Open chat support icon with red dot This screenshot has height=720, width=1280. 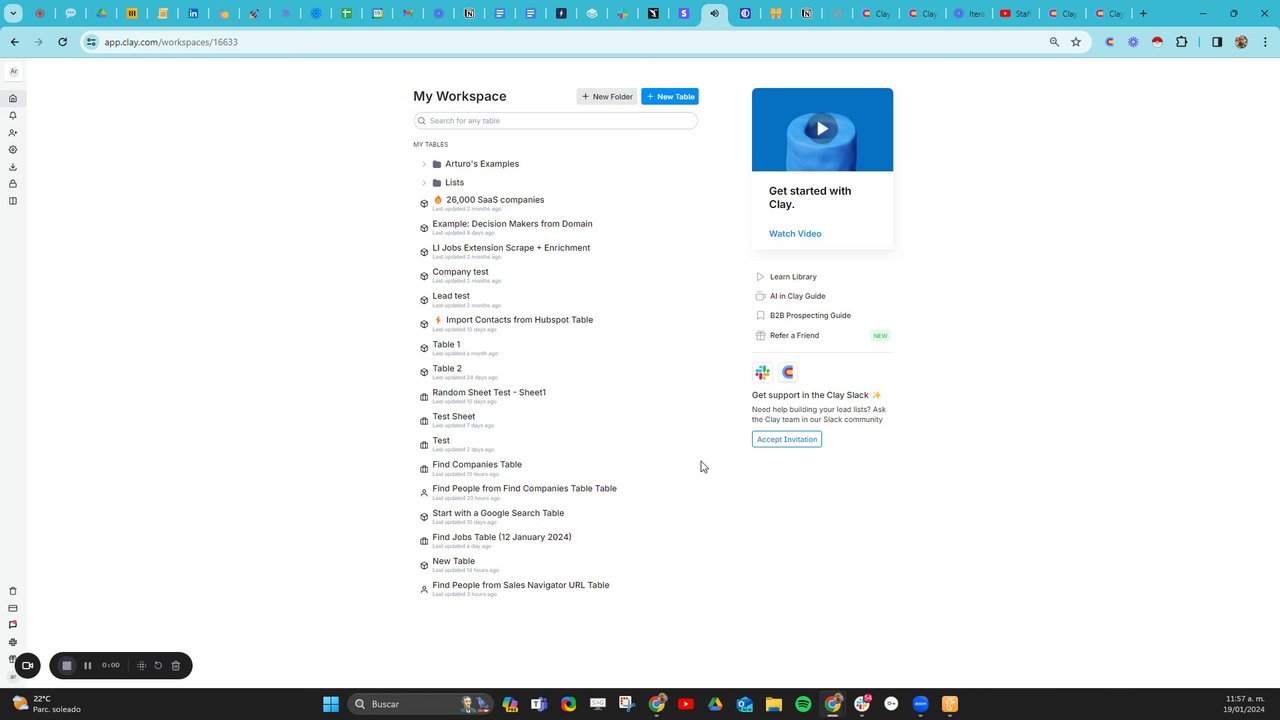tap(13, 625)
